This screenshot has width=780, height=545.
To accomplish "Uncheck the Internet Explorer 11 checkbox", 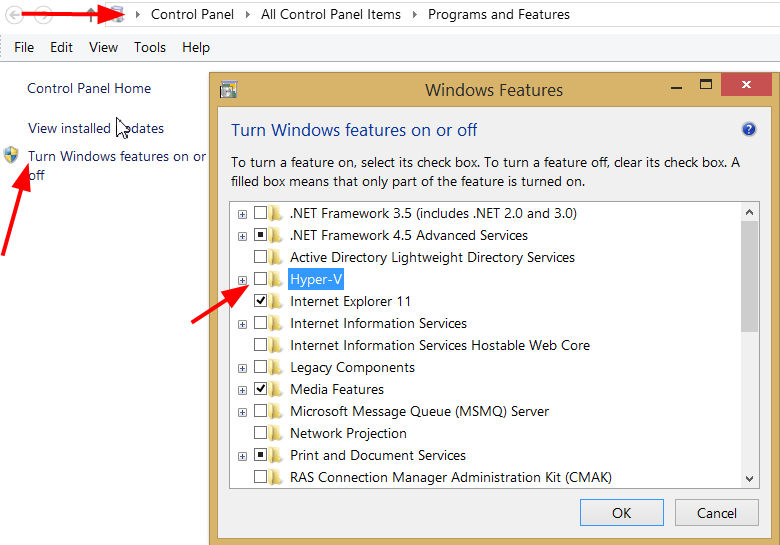I will [261, 301].
